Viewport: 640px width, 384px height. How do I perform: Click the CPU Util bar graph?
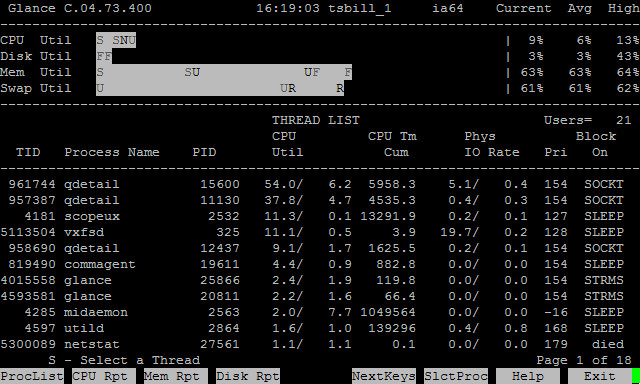[116, 40]
